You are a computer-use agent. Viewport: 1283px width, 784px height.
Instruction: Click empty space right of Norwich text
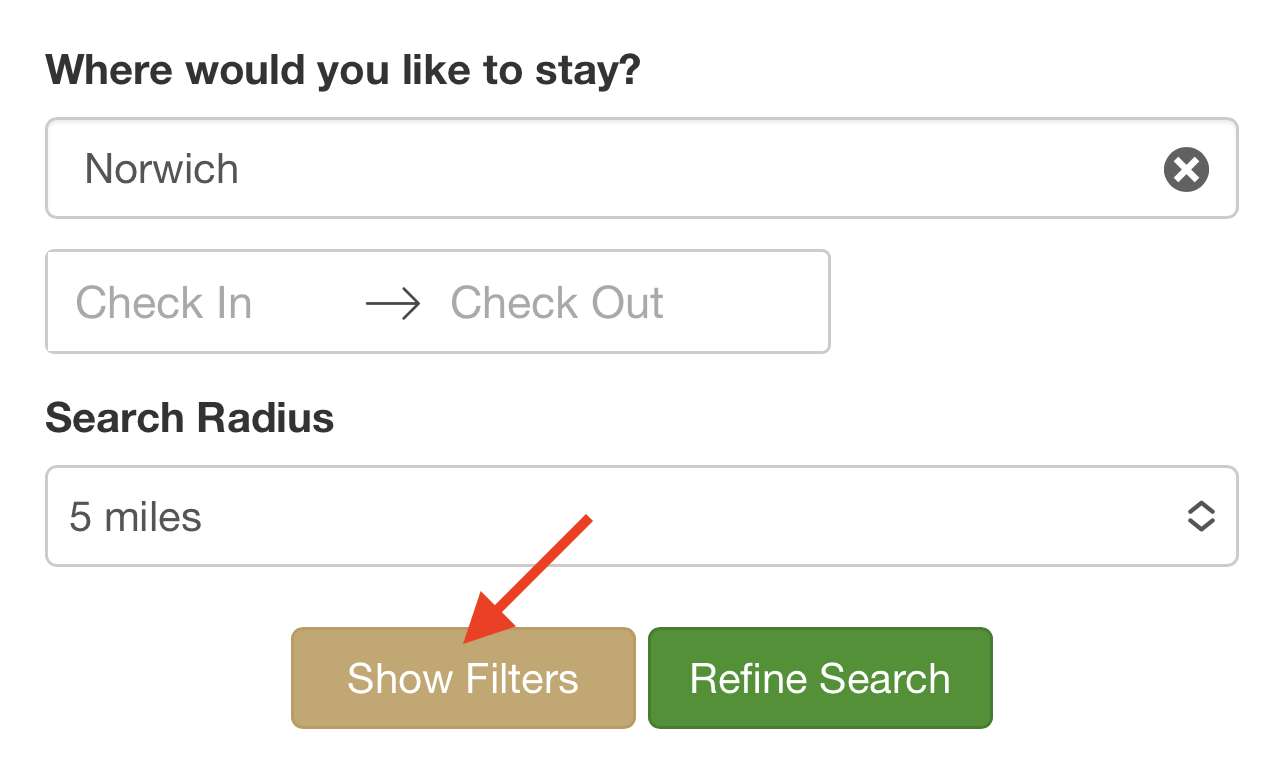(700, 169)
